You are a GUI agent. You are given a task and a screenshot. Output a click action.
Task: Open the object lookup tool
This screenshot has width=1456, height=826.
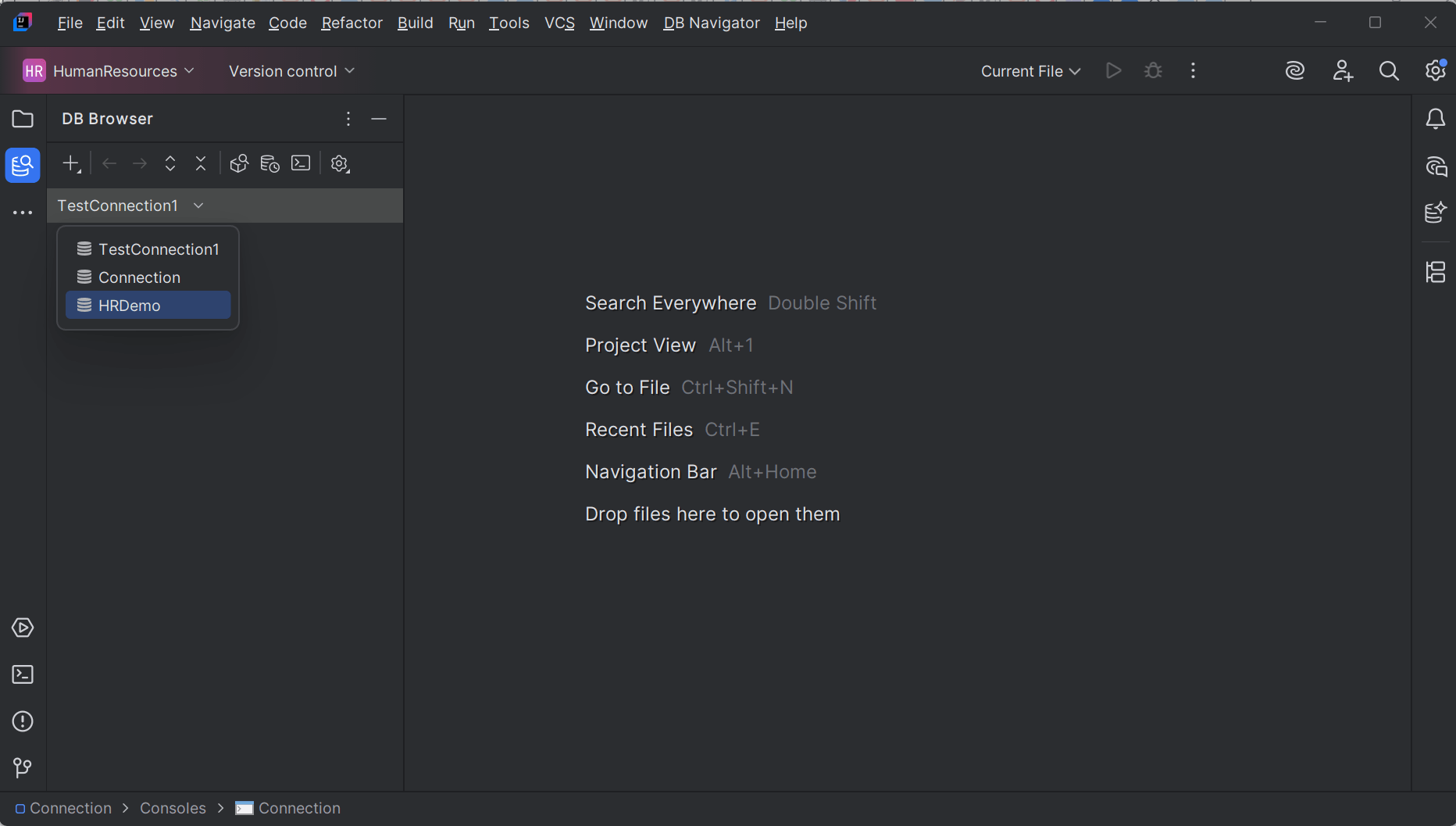tap(239, 163)
